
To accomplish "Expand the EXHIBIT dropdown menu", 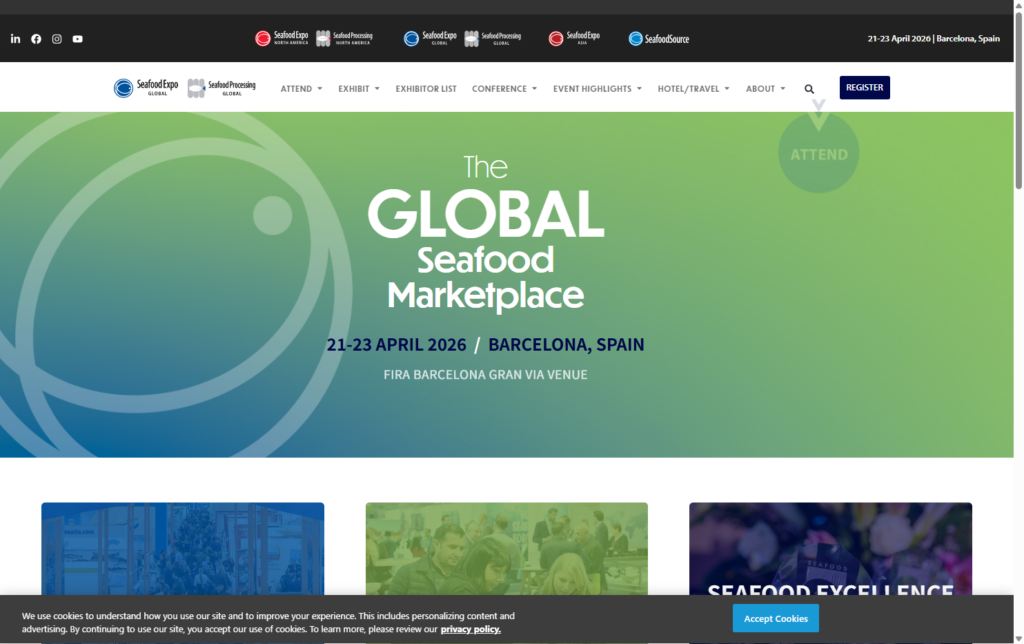I will pos(358,88).
